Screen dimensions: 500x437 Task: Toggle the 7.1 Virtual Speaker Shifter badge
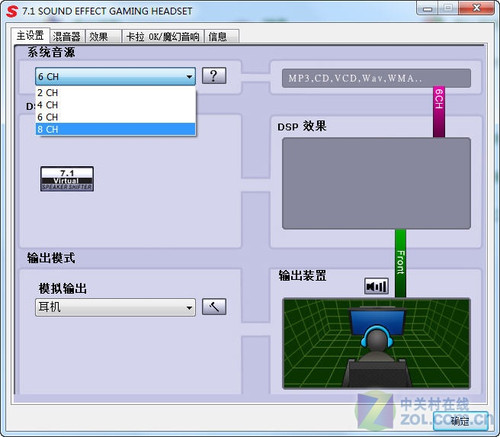[67, 179]
